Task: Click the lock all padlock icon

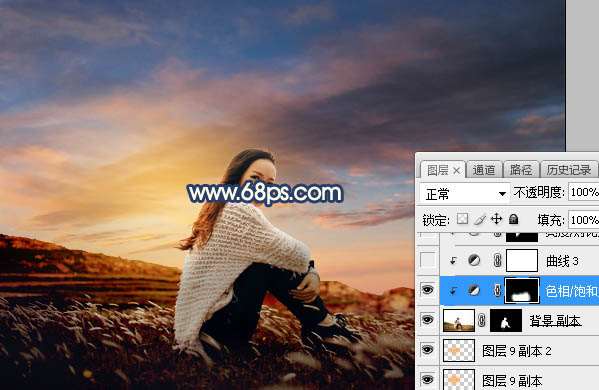Action: [514, 219]
